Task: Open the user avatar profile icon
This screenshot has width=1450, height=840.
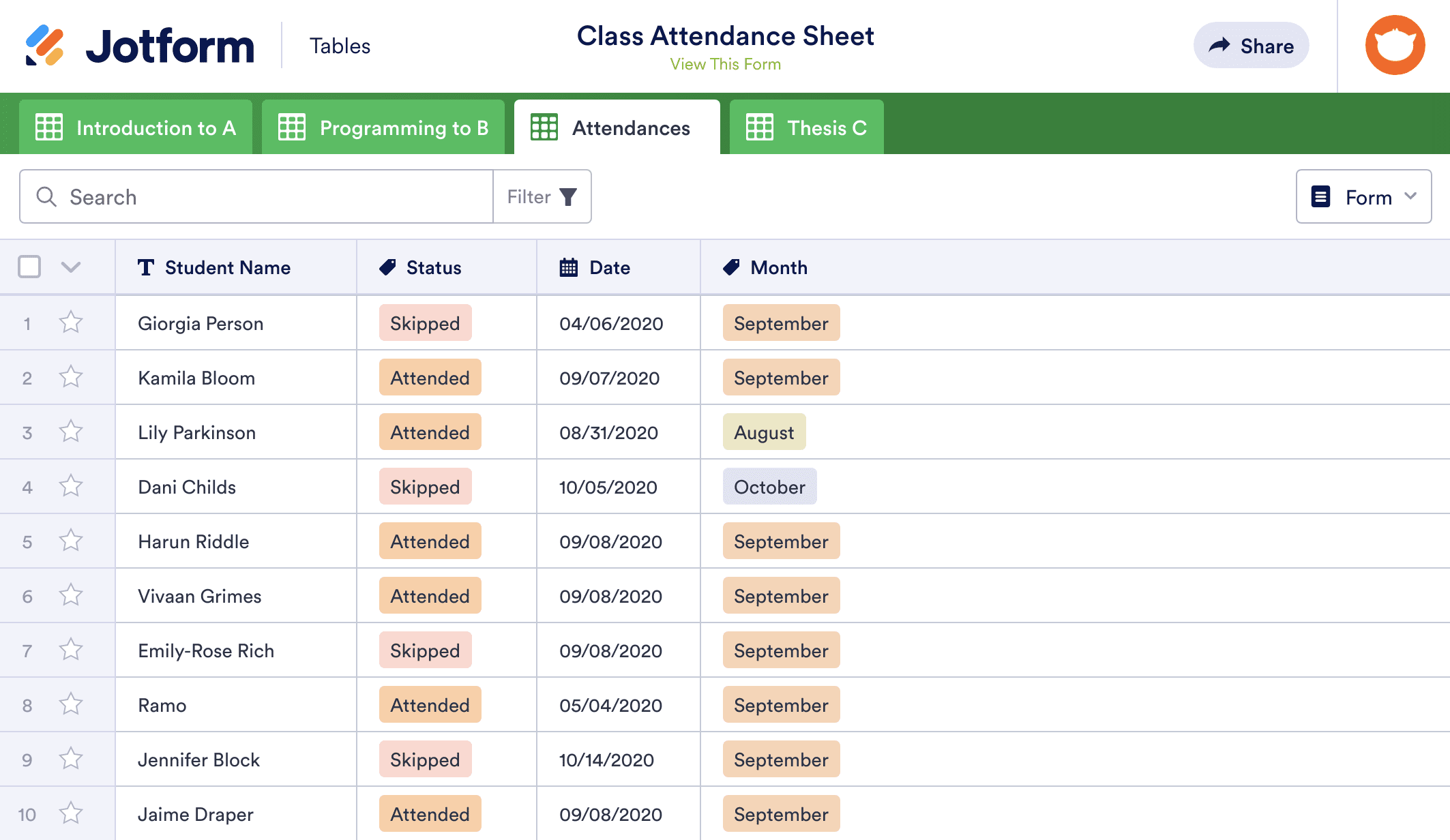Action: tap(1395, 46)
